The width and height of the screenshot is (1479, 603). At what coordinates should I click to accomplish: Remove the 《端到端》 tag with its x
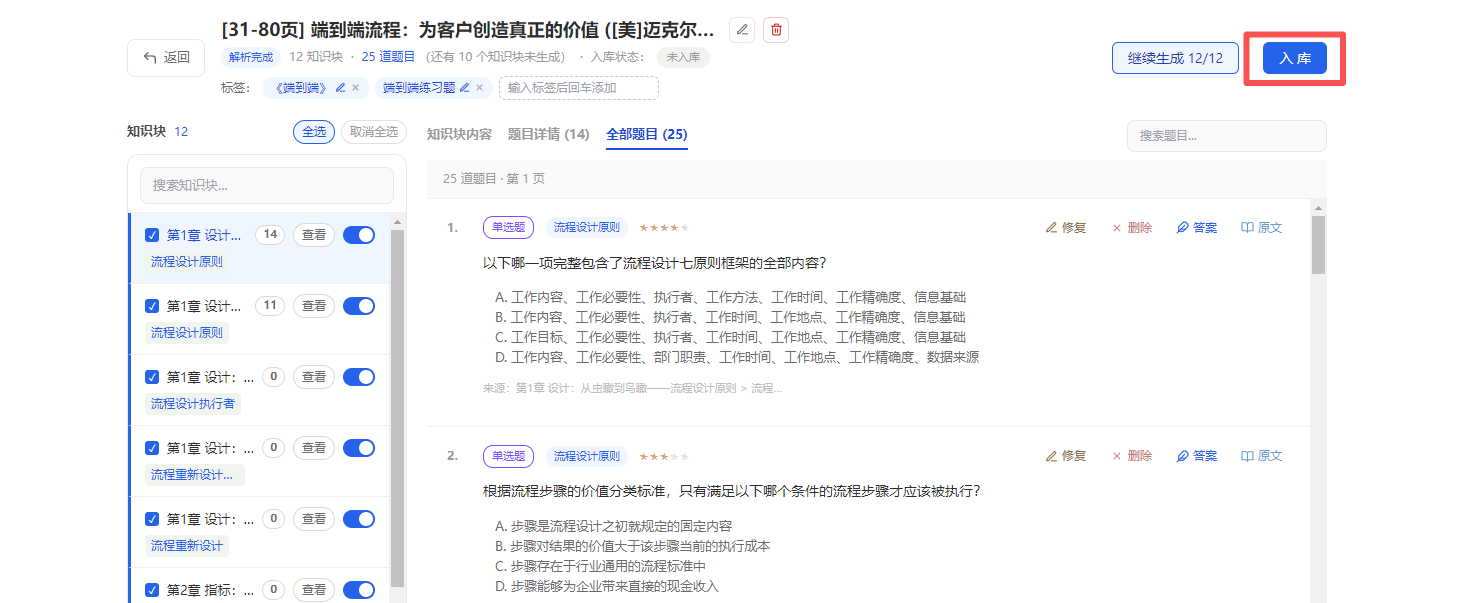[x=355, y=88]
